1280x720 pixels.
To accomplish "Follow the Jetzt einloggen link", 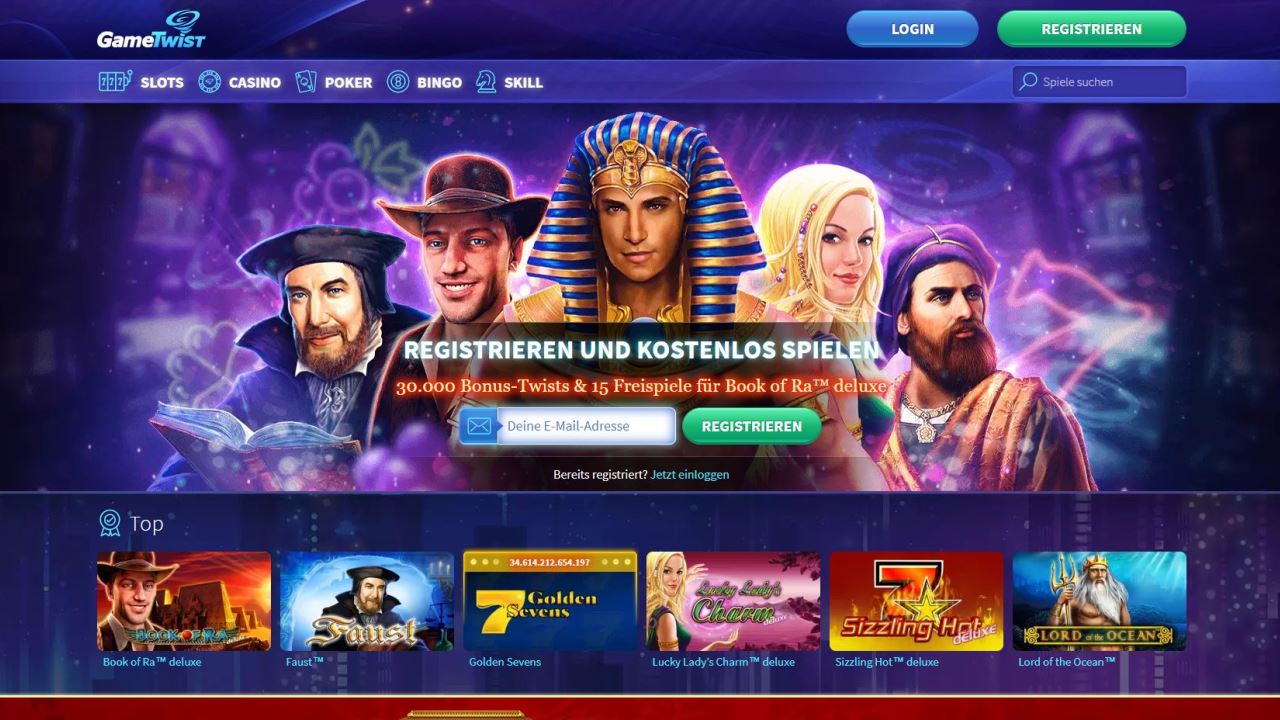I will [x=690, y=475].
